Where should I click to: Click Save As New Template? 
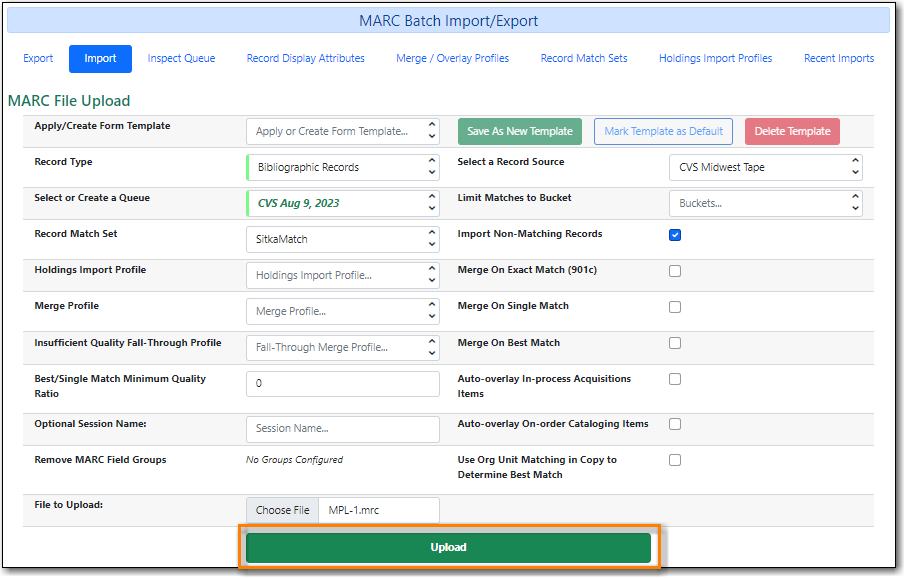[x=519, y=131]
